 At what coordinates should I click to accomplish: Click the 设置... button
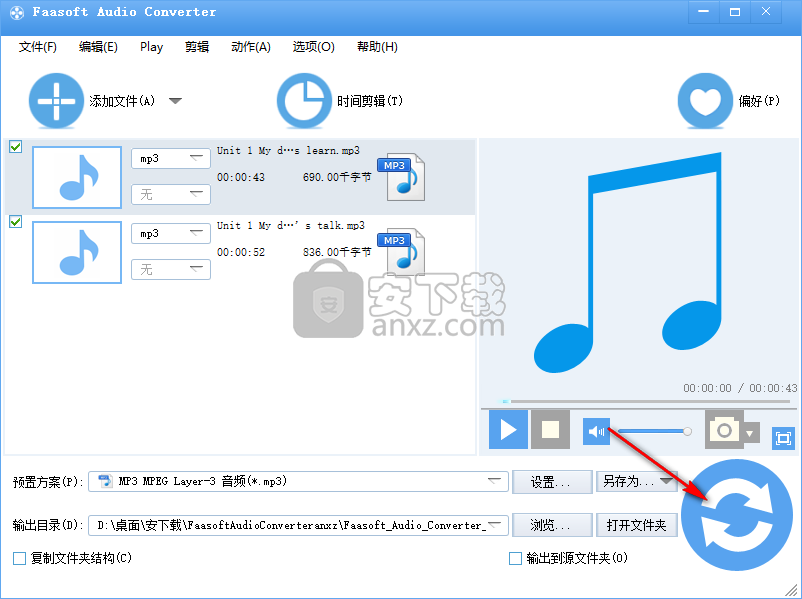point(552,482)
